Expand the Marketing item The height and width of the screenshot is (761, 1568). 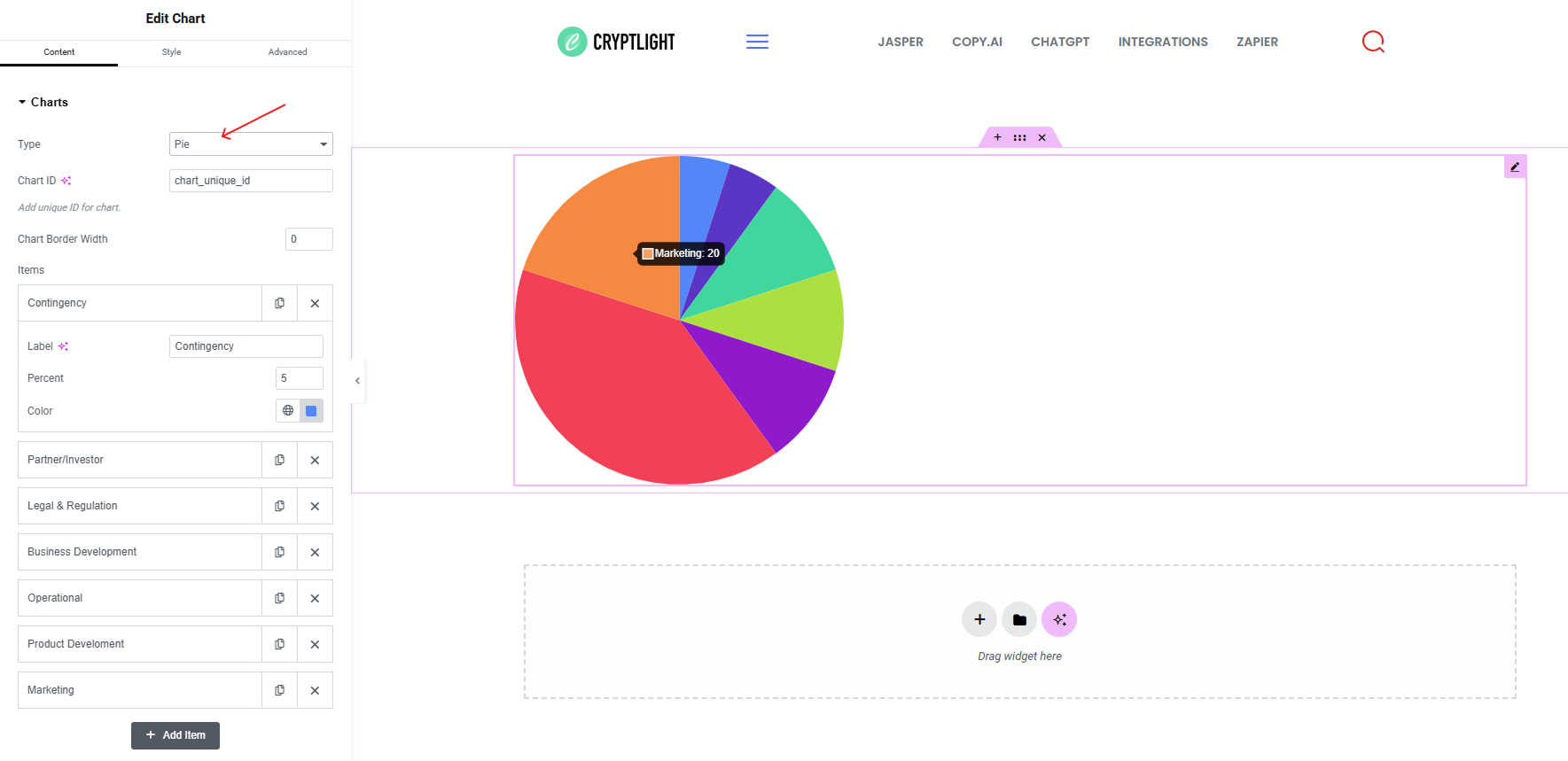(140, 690)
